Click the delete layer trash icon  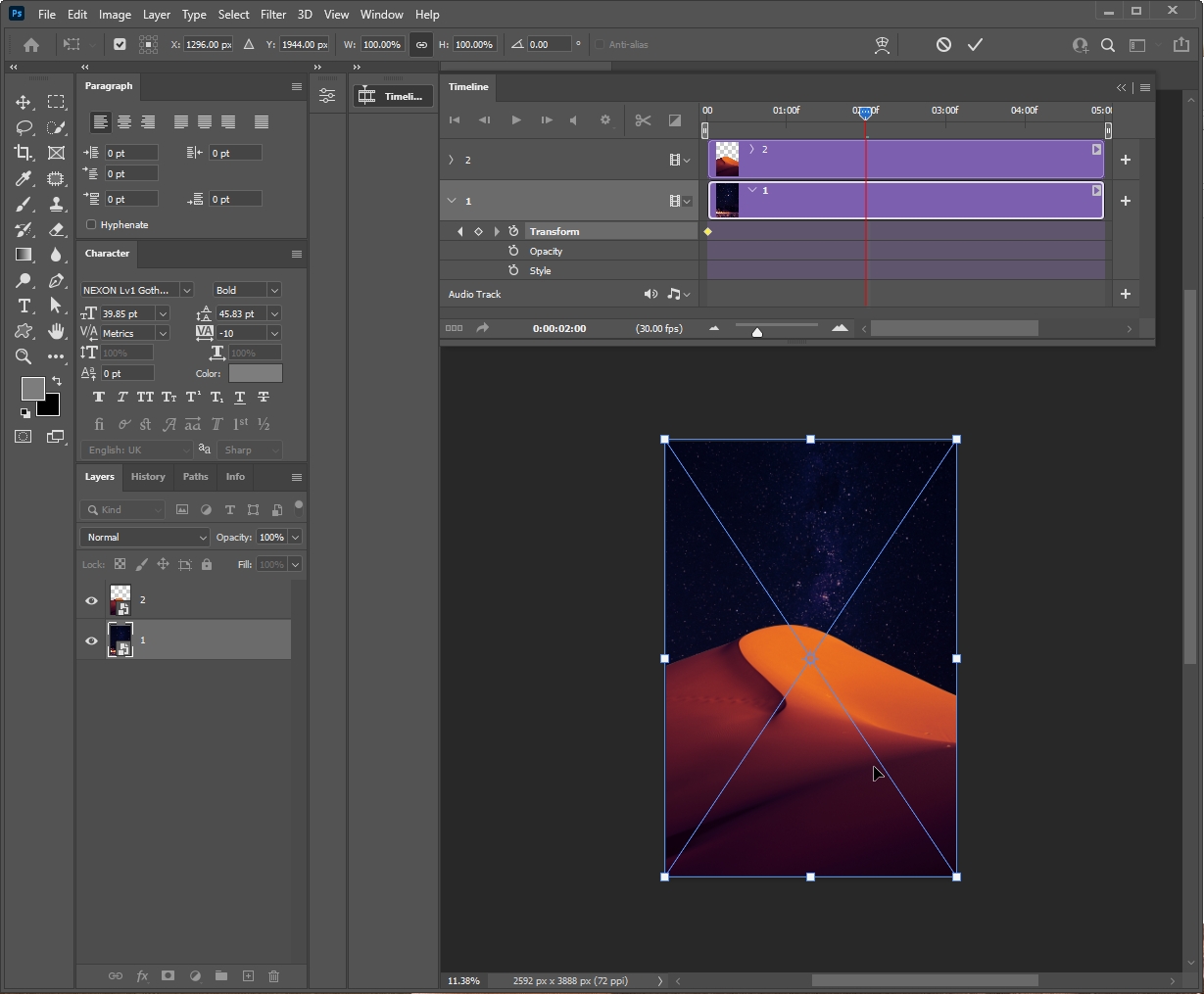coord(274,976)
